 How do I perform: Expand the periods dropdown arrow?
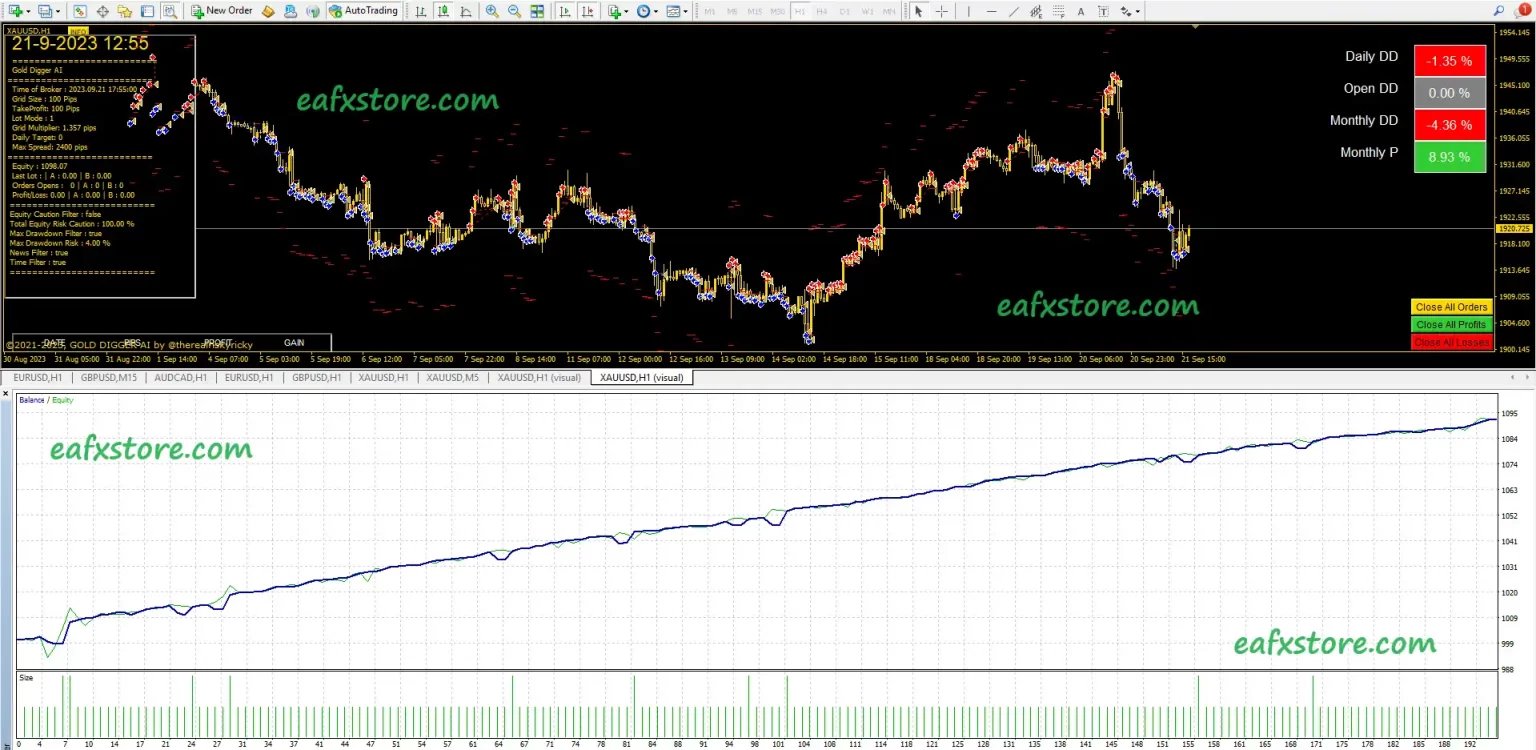[x=656, y=11]
